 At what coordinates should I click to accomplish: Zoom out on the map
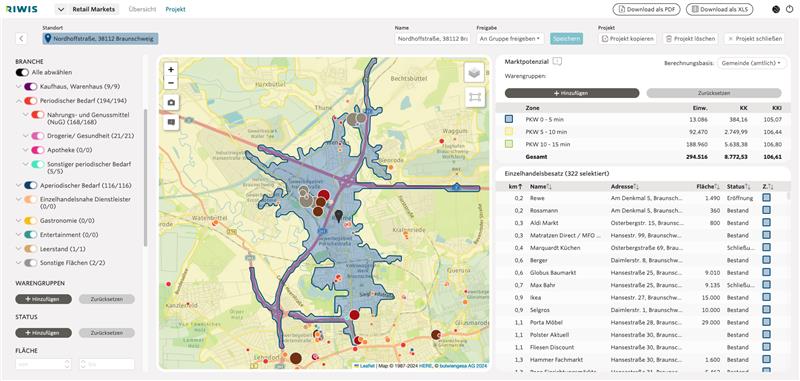(x=171, y=83)
